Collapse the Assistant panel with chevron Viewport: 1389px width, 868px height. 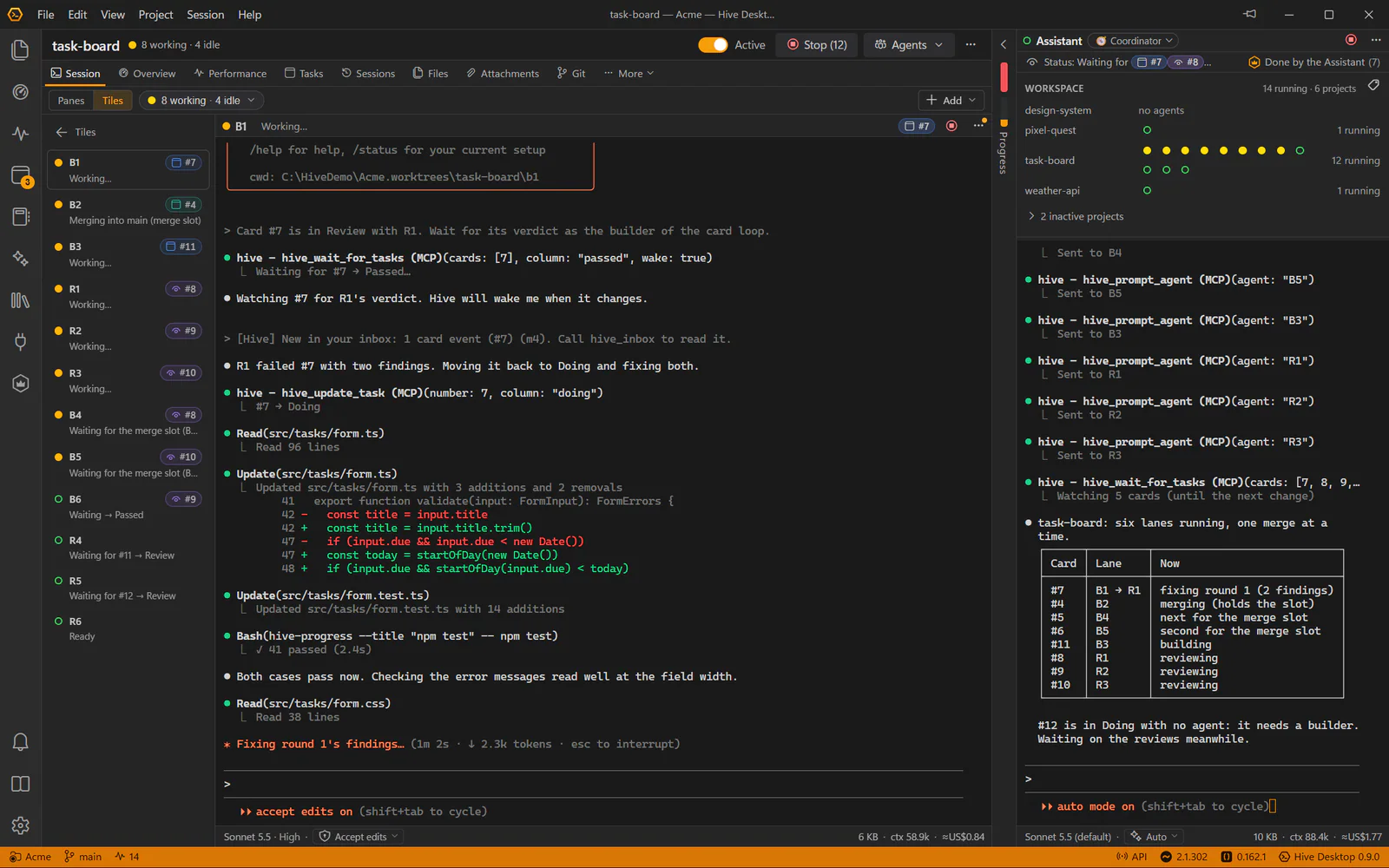click(1004, 44)
